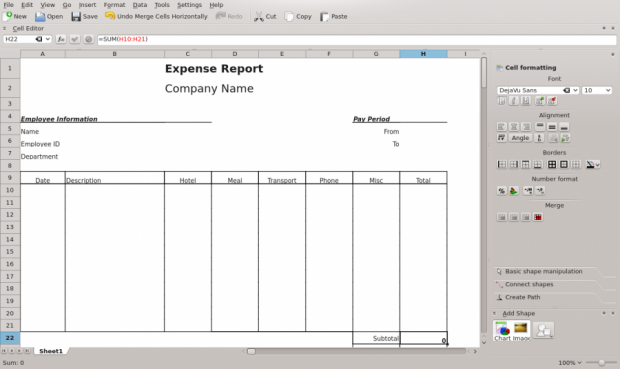Apply all borders to cells
Viewport: 620px width, 369px height.
552,165
